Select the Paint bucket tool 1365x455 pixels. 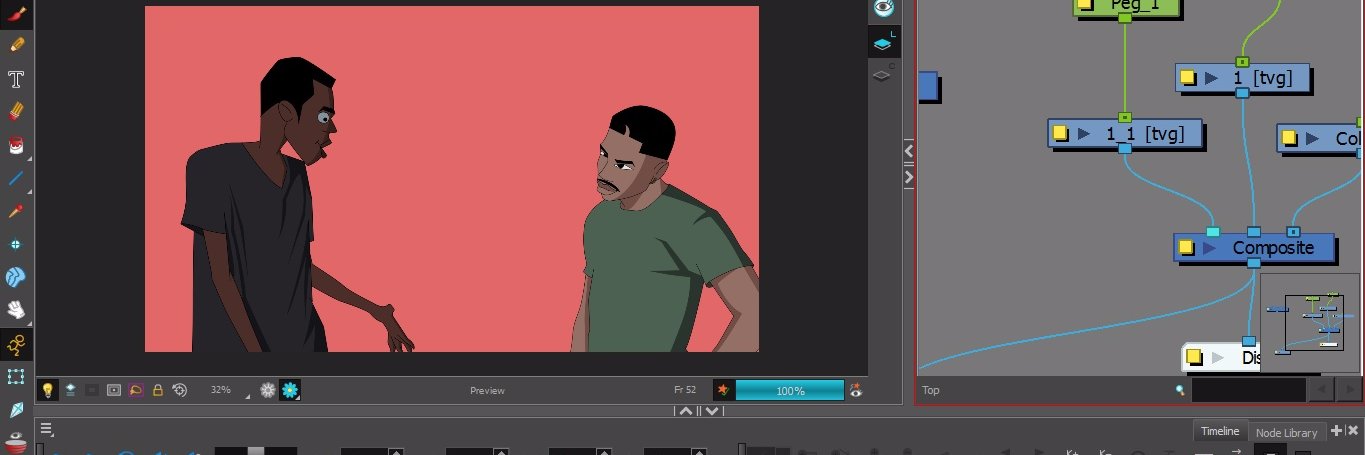(x=16, y=145)
